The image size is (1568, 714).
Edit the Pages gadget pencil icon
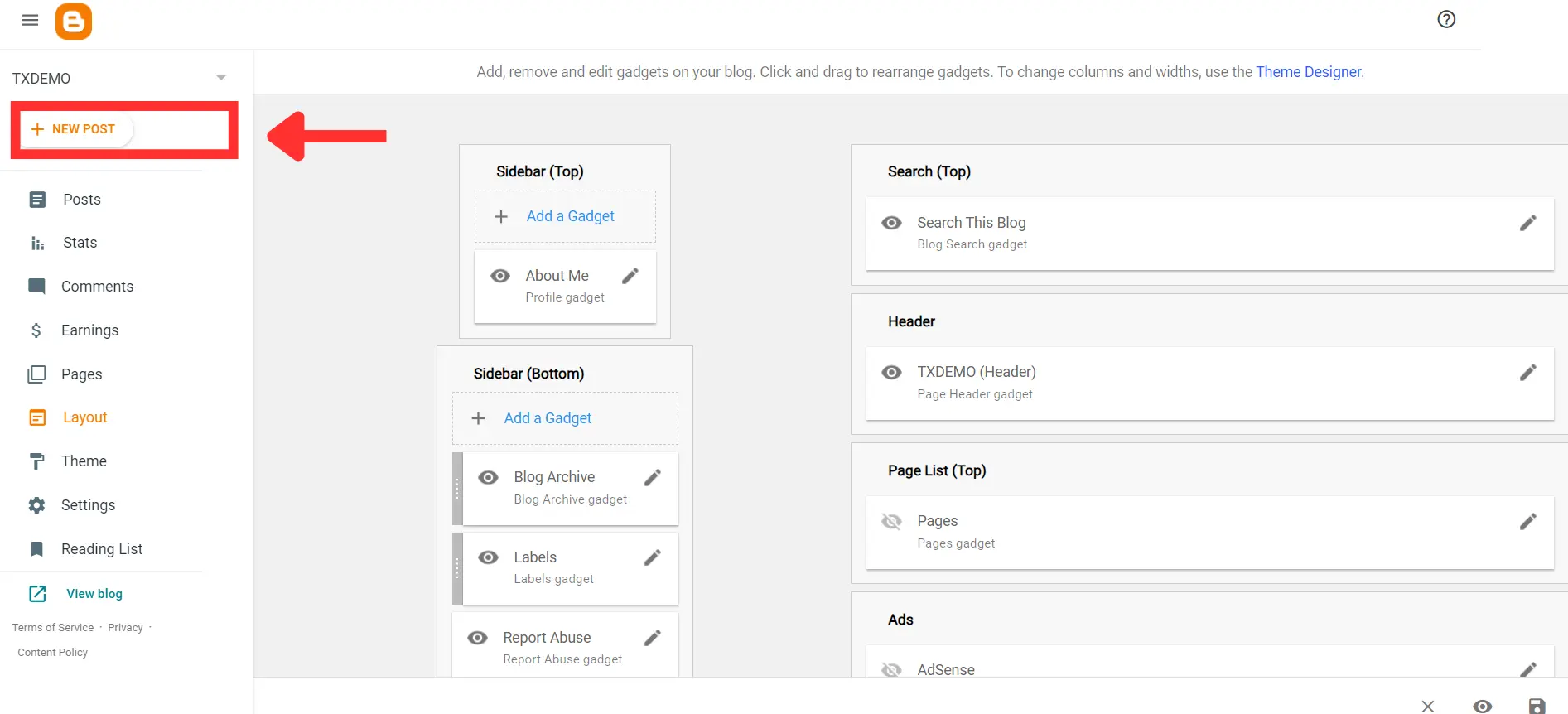pyautogui.click(x=1528, y=522)
